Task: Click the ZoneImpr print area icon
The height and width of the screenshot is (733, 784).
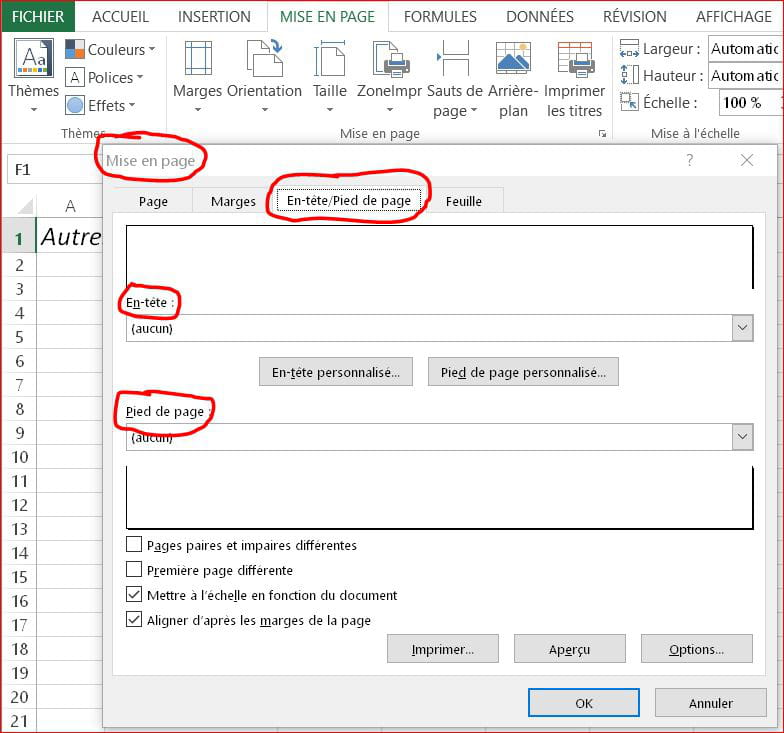Action: tap(390, 58)
